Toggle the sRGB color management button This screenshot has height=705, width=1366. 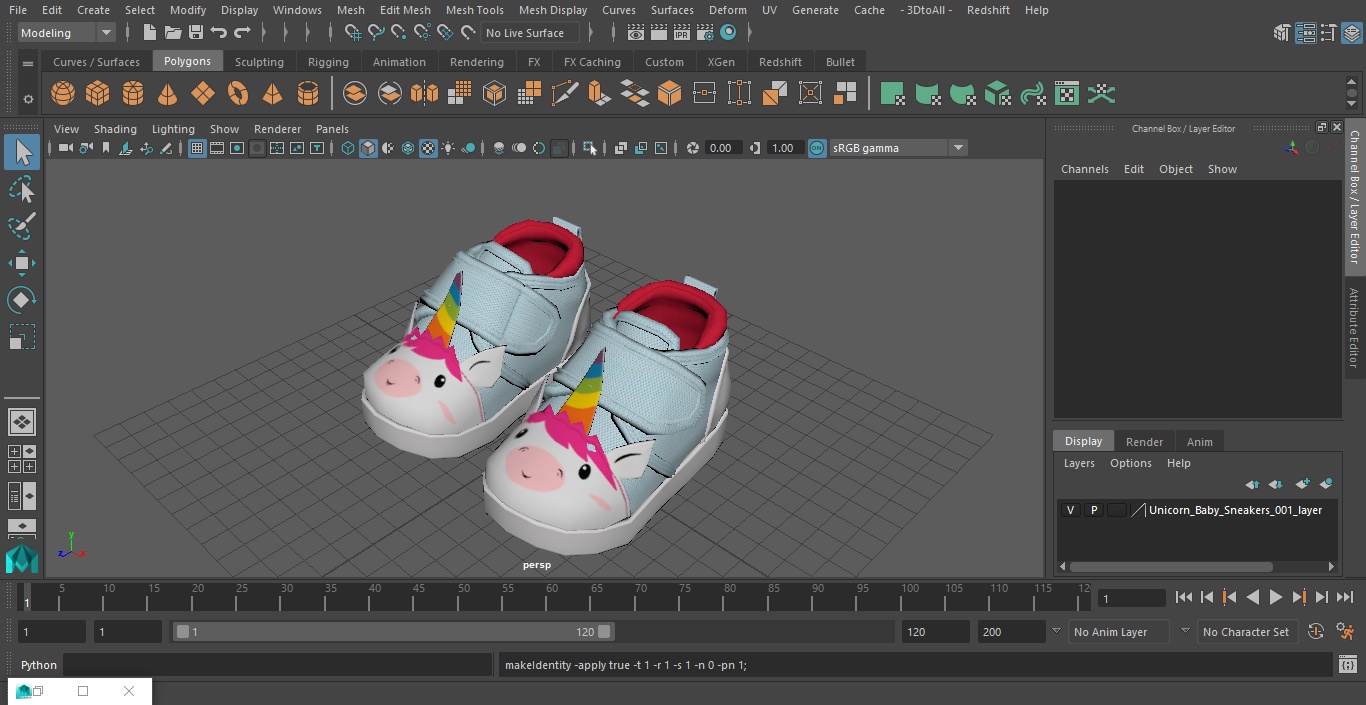[x=817, y=148]
